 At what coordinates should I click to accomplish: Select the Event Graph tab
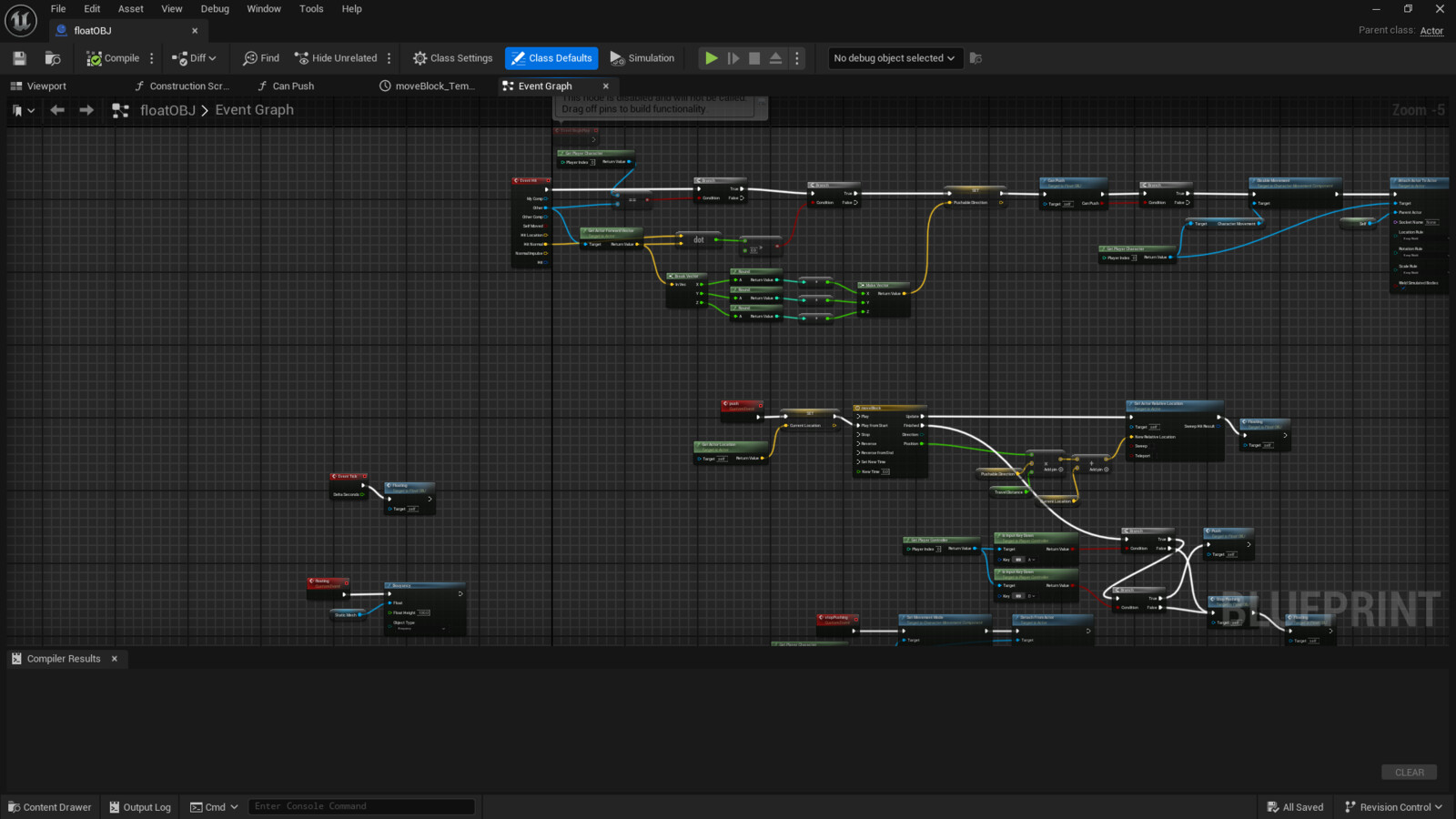click(545, 86)
